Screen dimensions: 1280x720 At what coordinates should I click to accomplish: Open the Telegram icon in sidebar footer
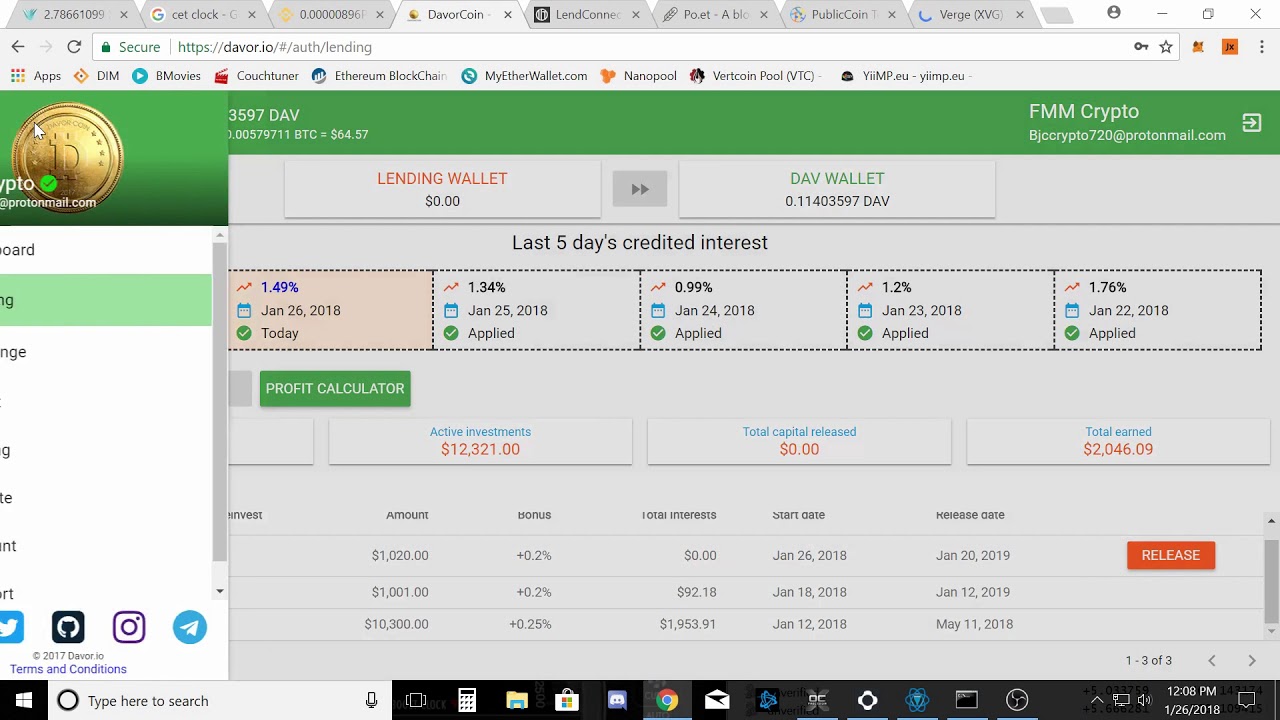click(190, 627)
